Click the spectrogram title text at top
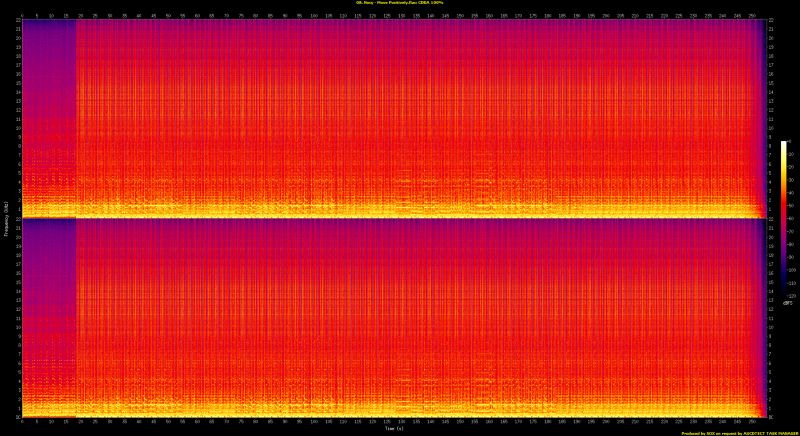Screen dimensions: 800x436 [400, 3]
